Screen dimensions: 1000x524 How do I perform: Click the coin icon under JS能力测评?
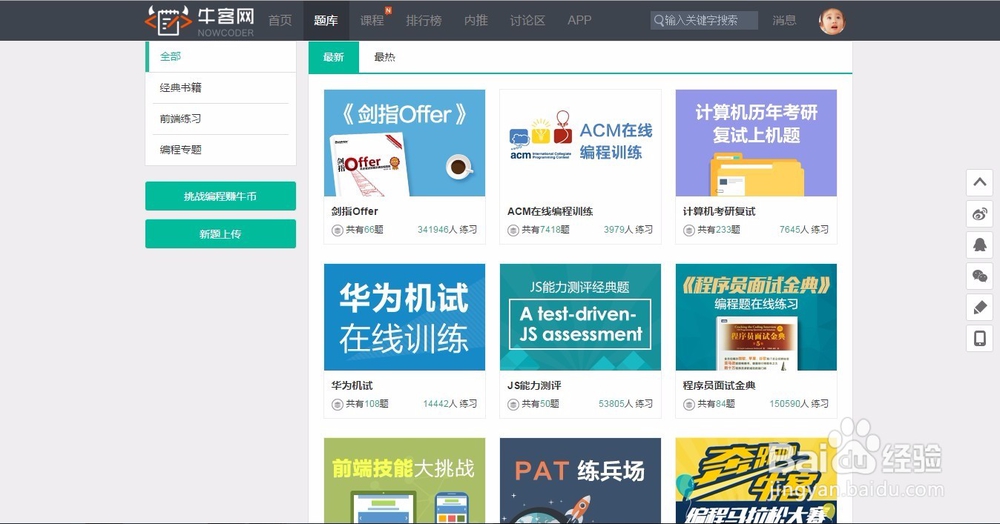point(513,404)
